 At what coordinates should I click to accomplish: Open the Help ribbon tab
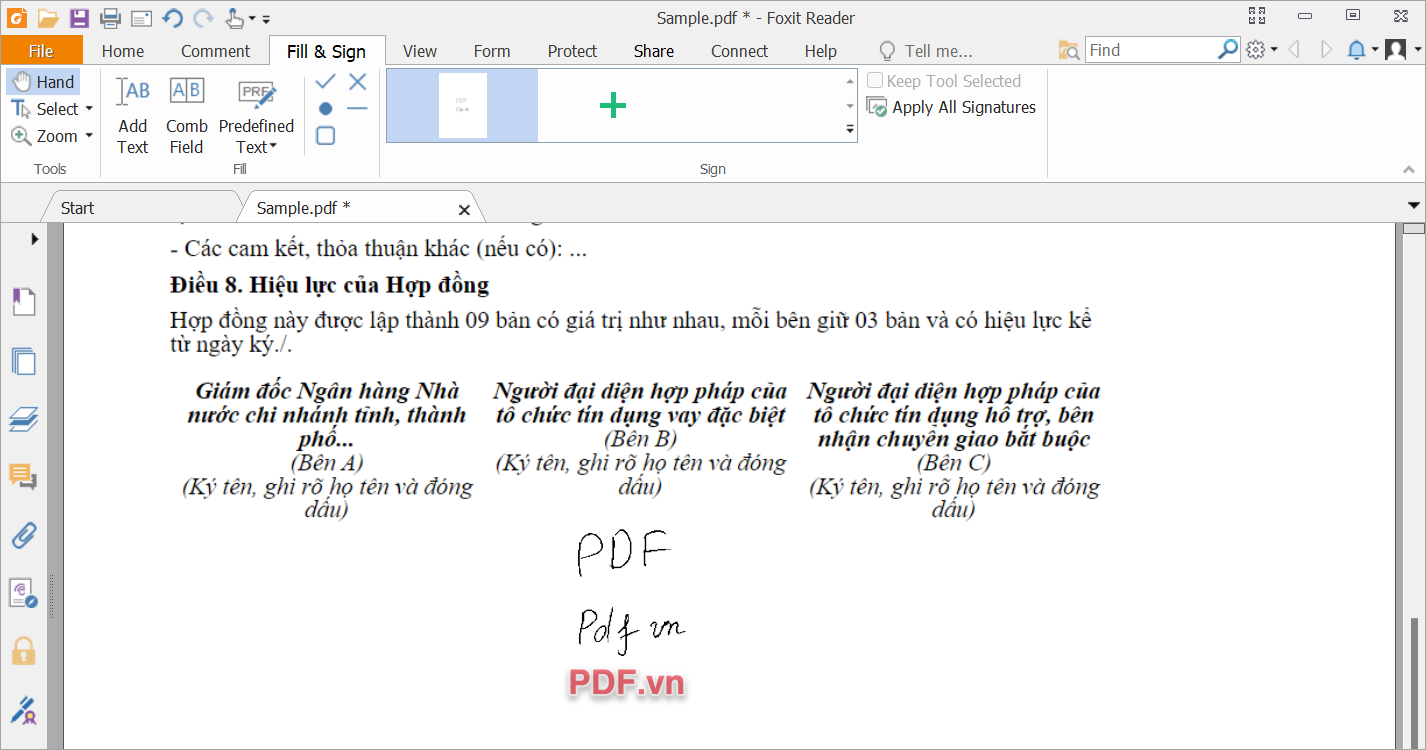coord(821,51)
